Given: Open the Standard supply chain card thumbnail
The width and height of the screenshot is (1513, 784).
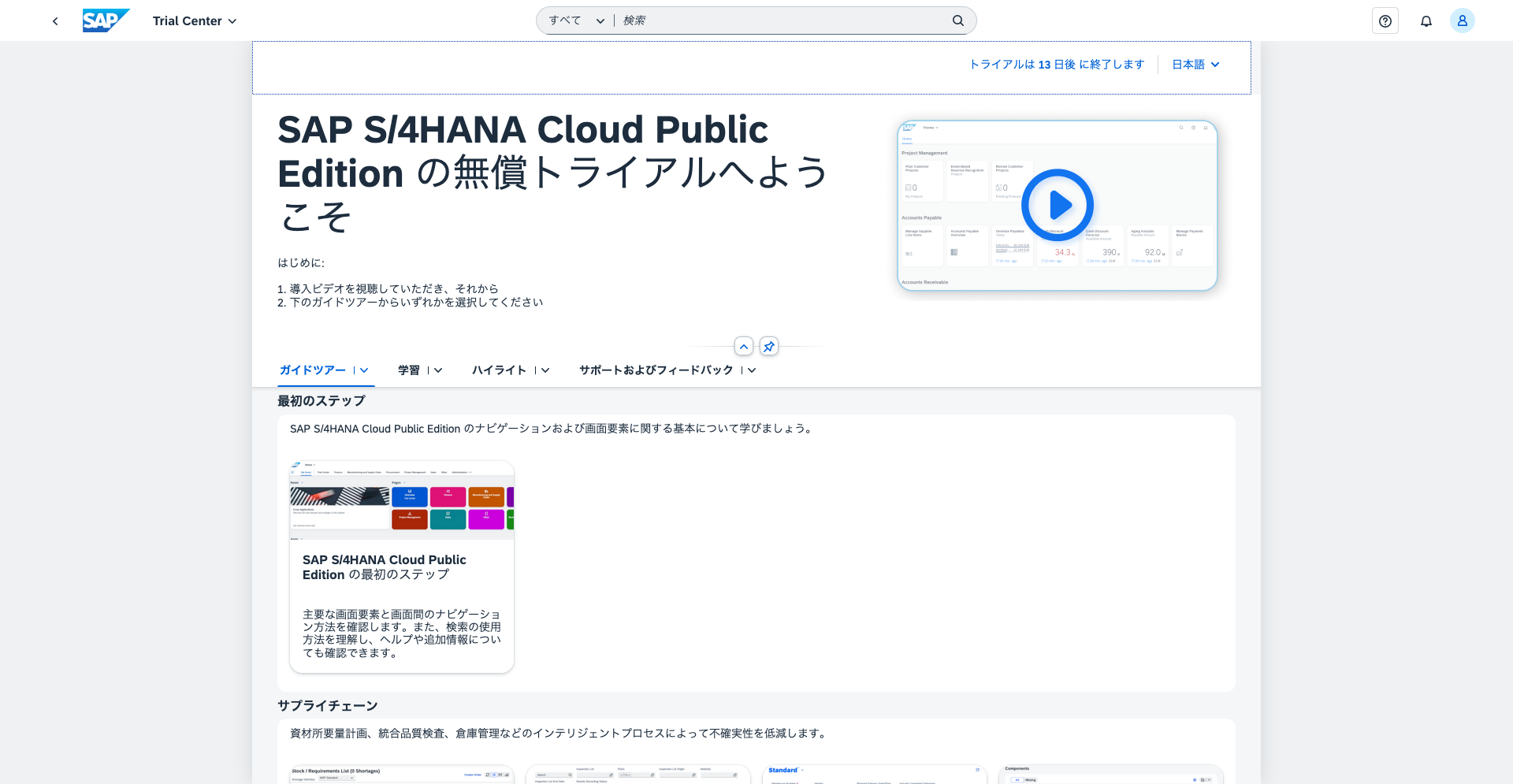Looking at the screenshot, I should 875,774.
